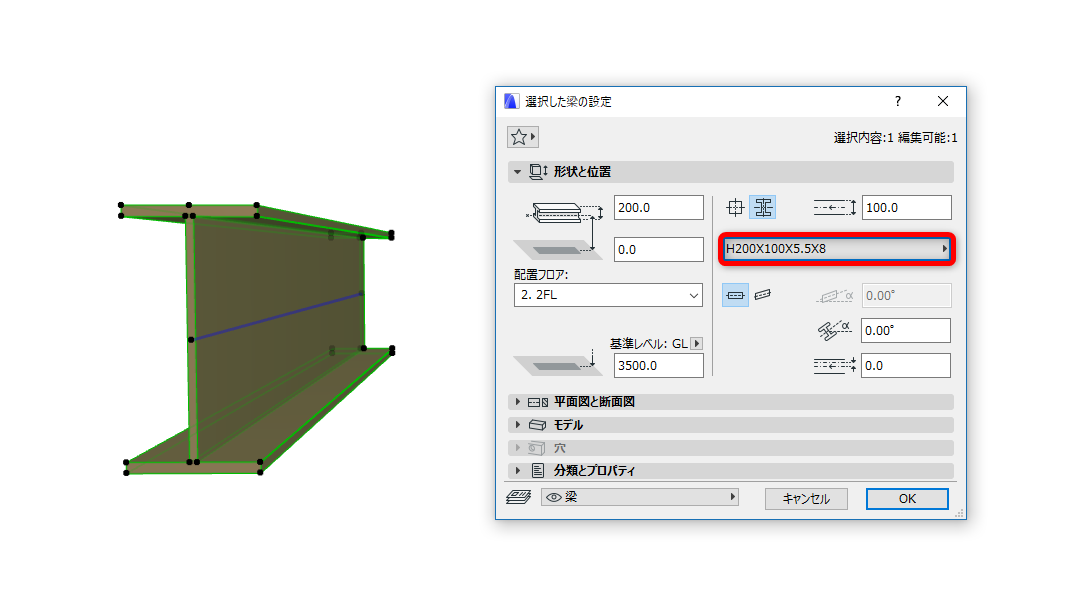Expand the 分類とプロパティ section
This screenshot has width=1065, height=600.
(x=518, y=470)
